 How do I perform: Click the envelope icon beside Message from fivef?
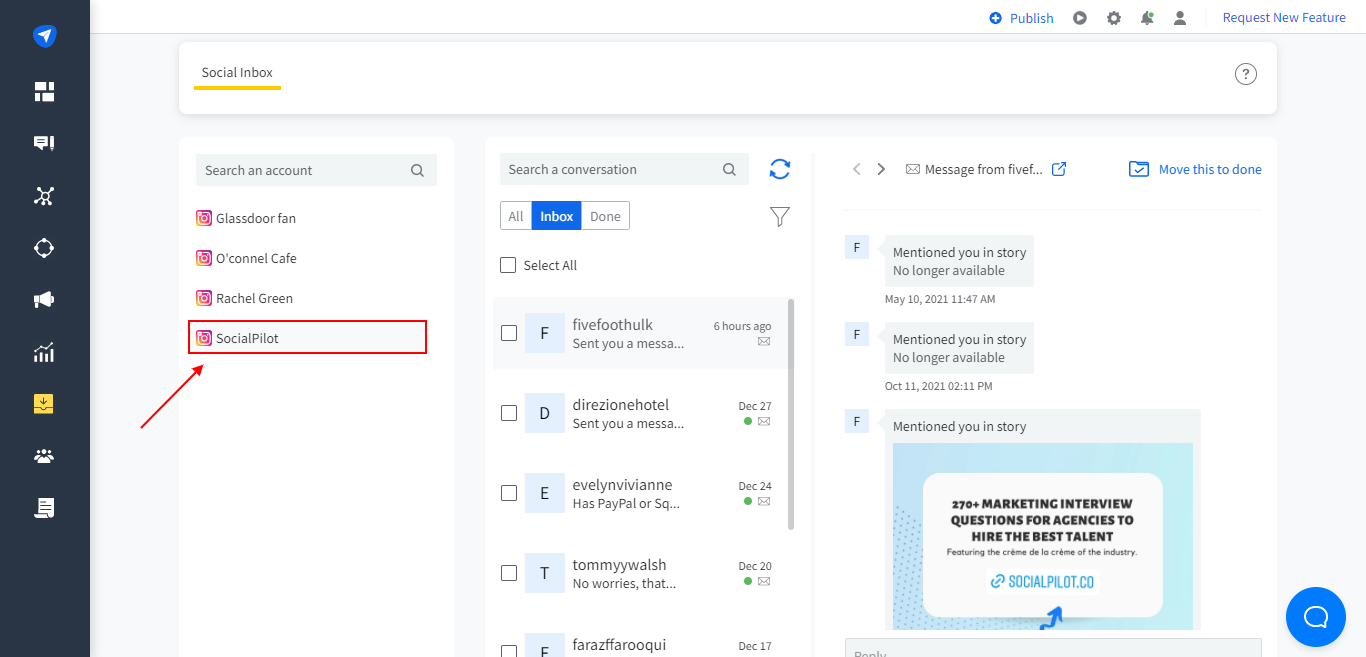click(x=912, y=170)
